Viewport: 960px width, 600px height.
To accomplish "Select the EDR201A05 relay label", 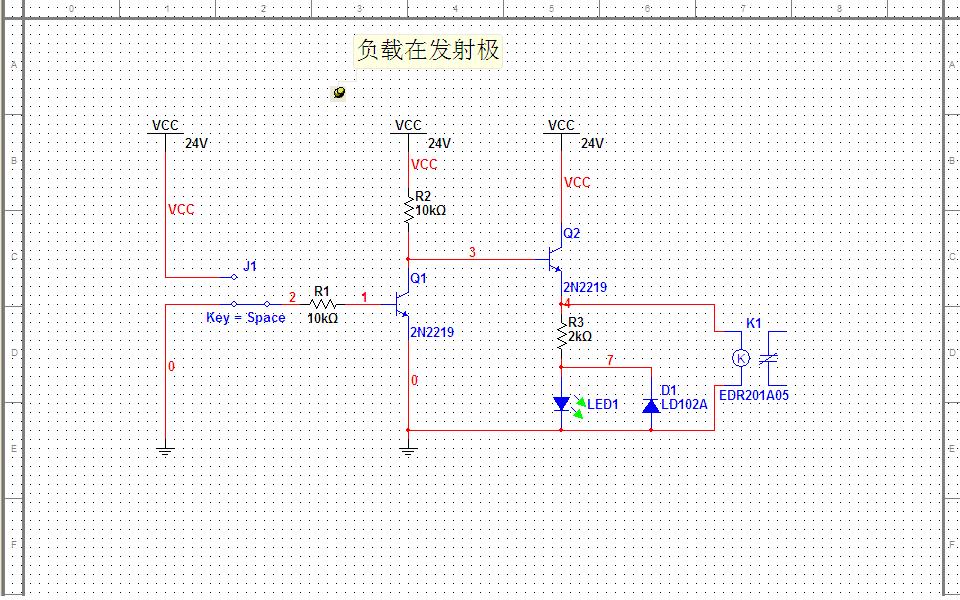I will [754, 395].
